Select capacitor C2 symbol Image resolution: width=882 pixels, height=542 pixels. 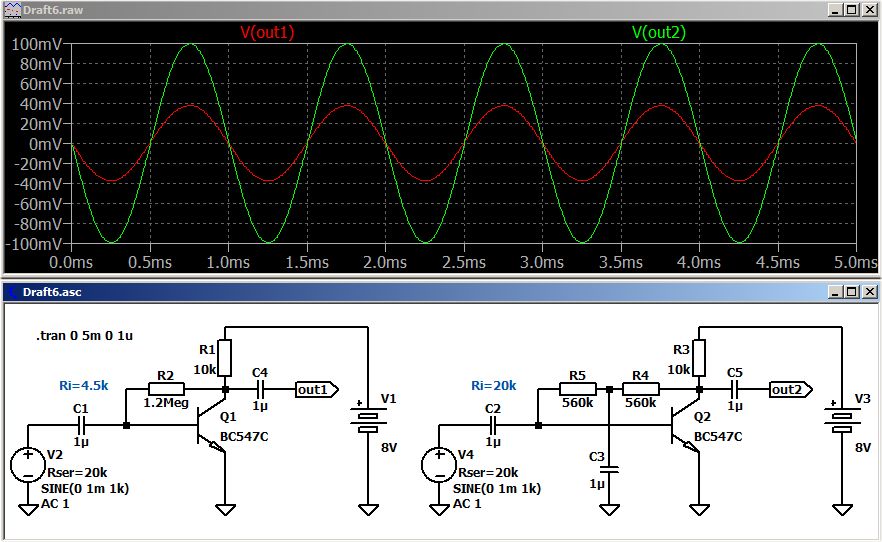(x=493, y=425)
